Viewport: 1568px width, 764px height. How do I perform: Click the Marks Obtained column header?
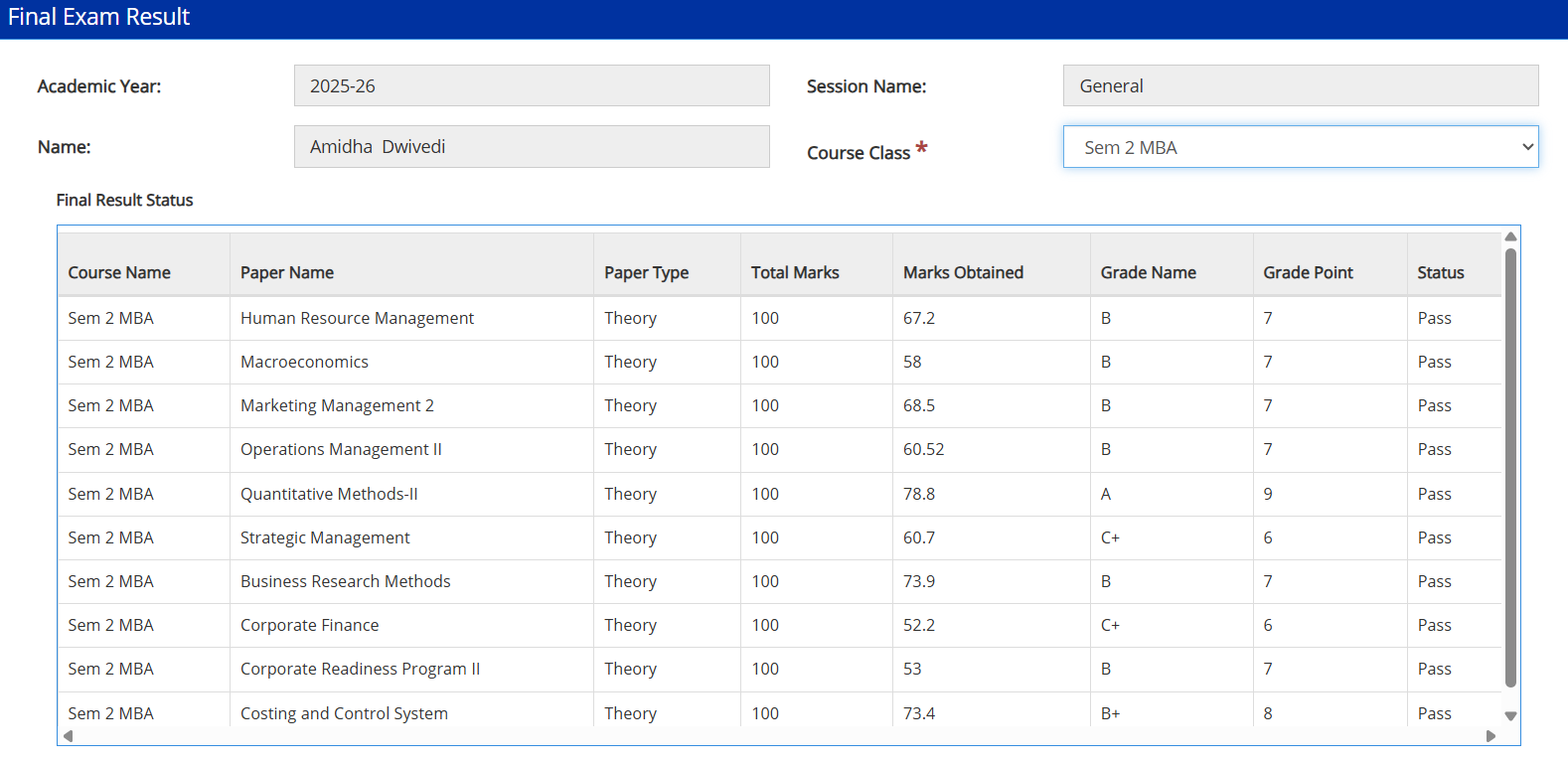tap(963, 272)
